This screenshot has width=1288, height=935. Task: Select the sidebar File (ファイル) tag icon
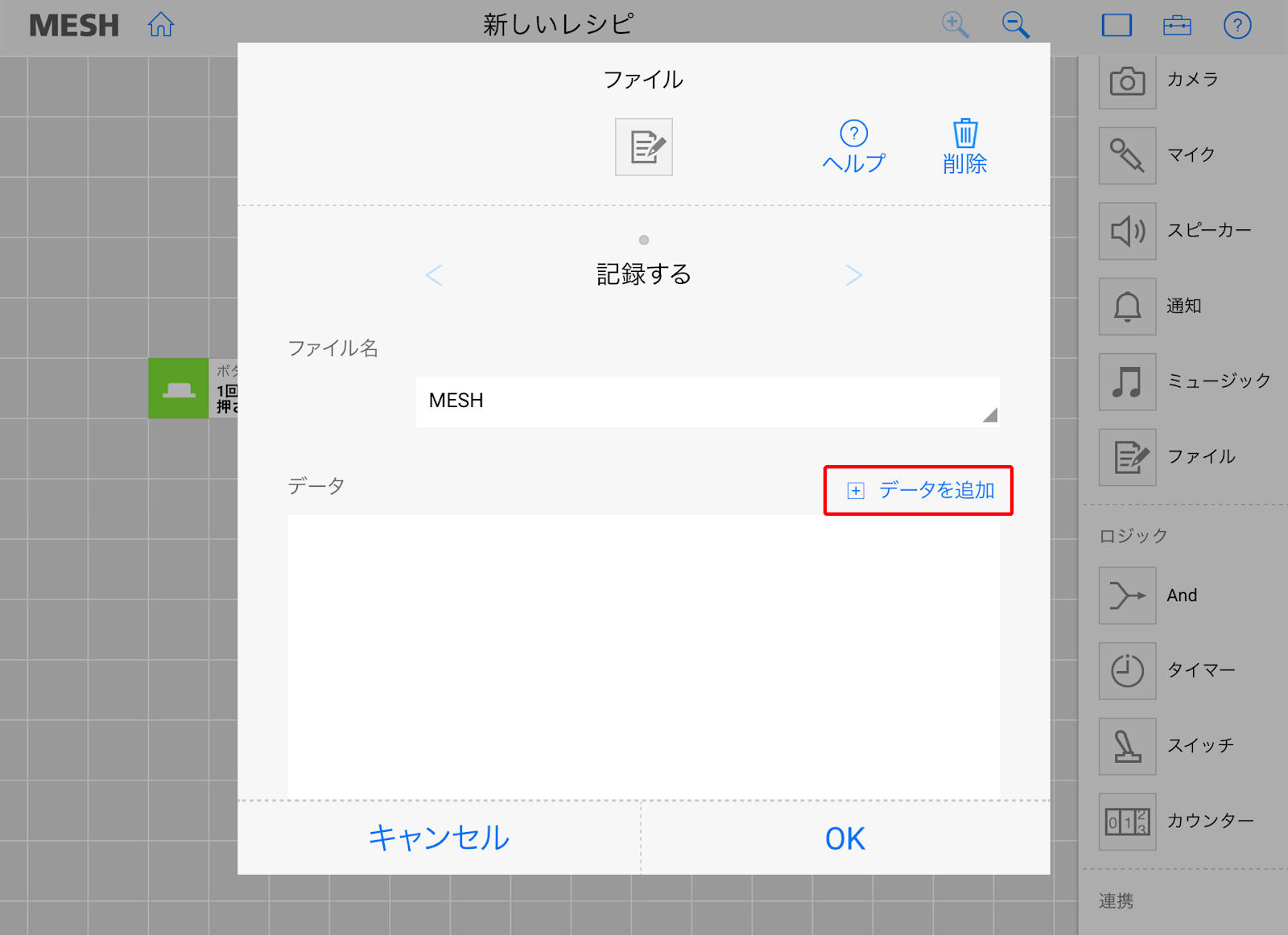pyautogui.click(x=1127, y=457)
